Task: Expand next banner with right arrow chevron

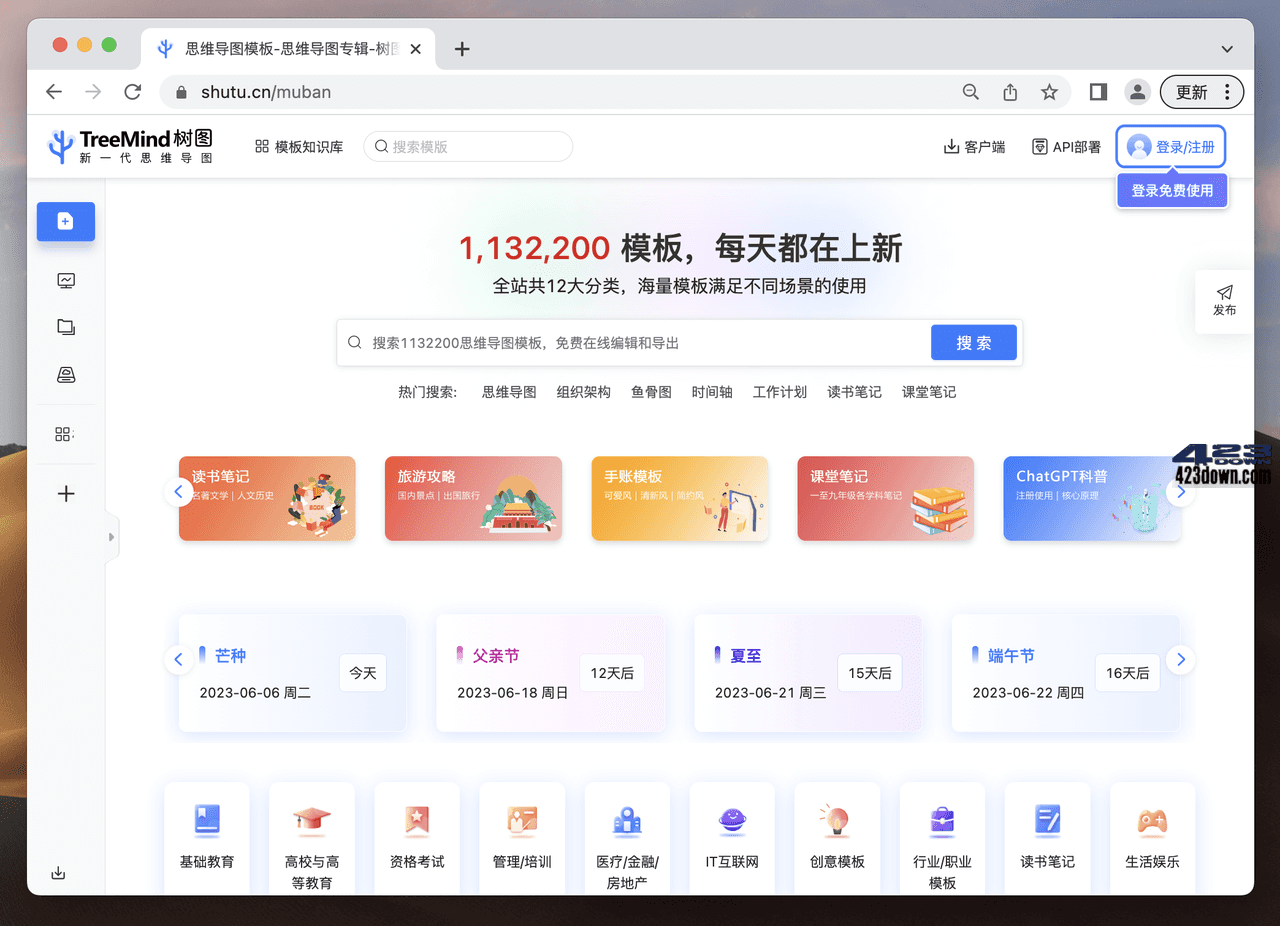Action: pyautogui.click(x=1181, y=492)
